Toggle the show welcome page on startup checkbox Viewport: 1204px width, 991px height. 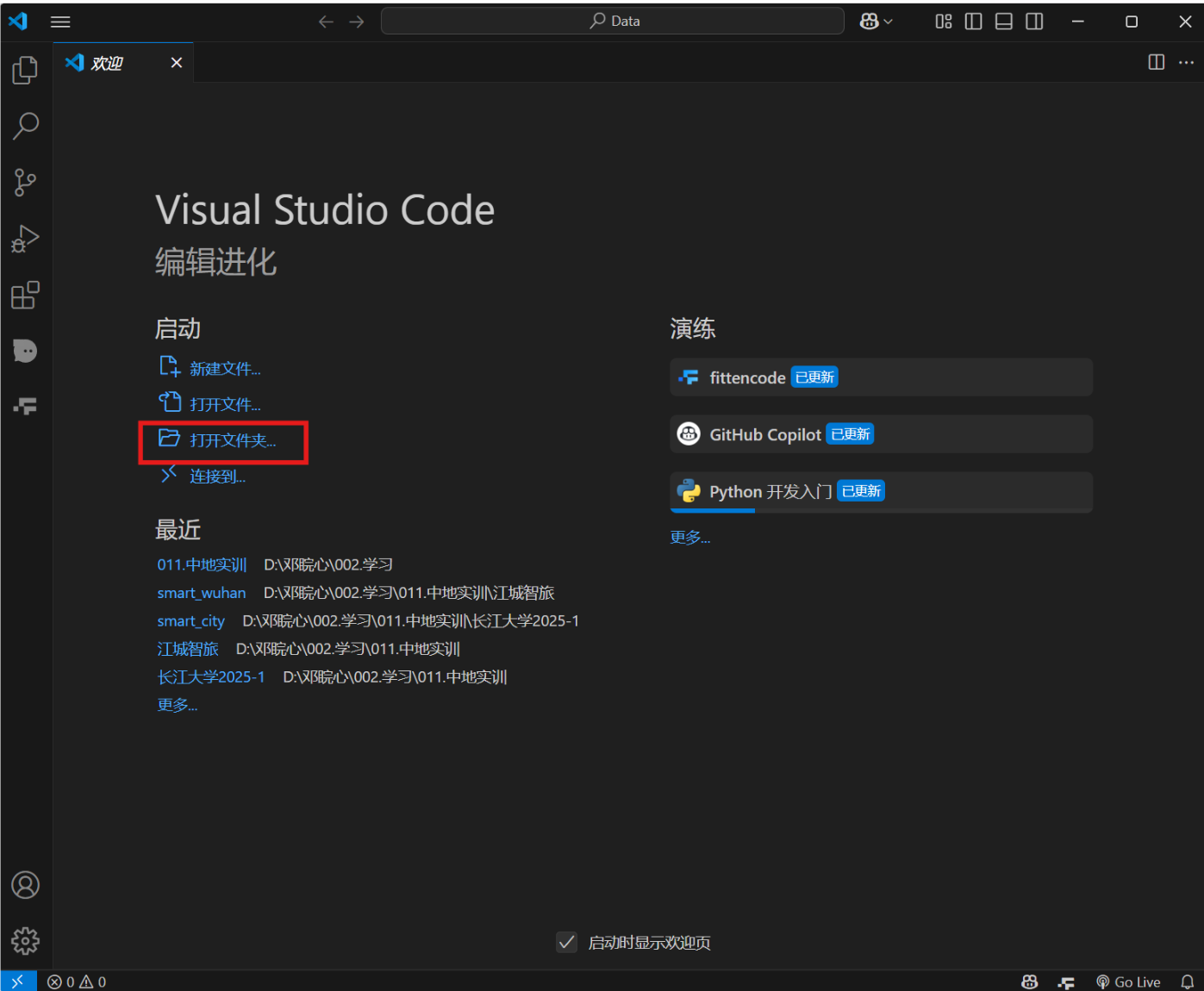[x=566, y=942]
